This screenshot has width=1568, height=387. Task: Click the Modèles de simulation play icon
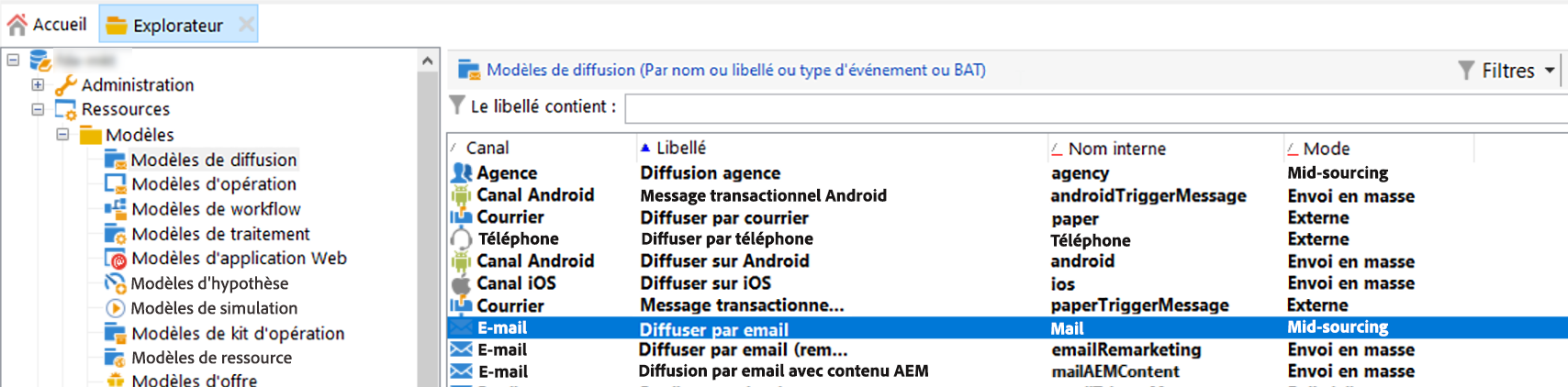(x=116, y=308)
